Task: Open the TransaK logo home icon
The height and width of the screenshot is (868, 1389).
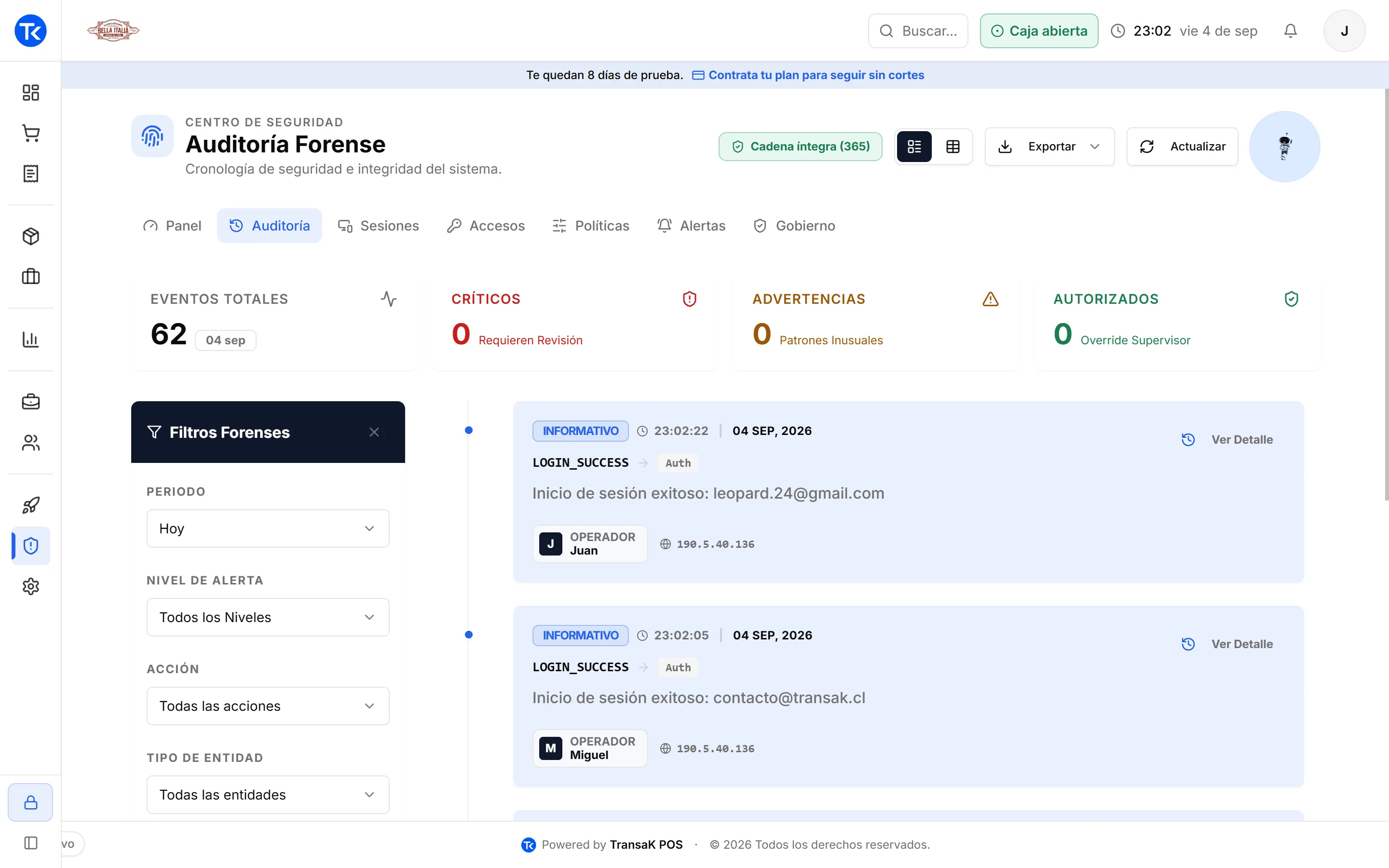Action: point(30,30)
